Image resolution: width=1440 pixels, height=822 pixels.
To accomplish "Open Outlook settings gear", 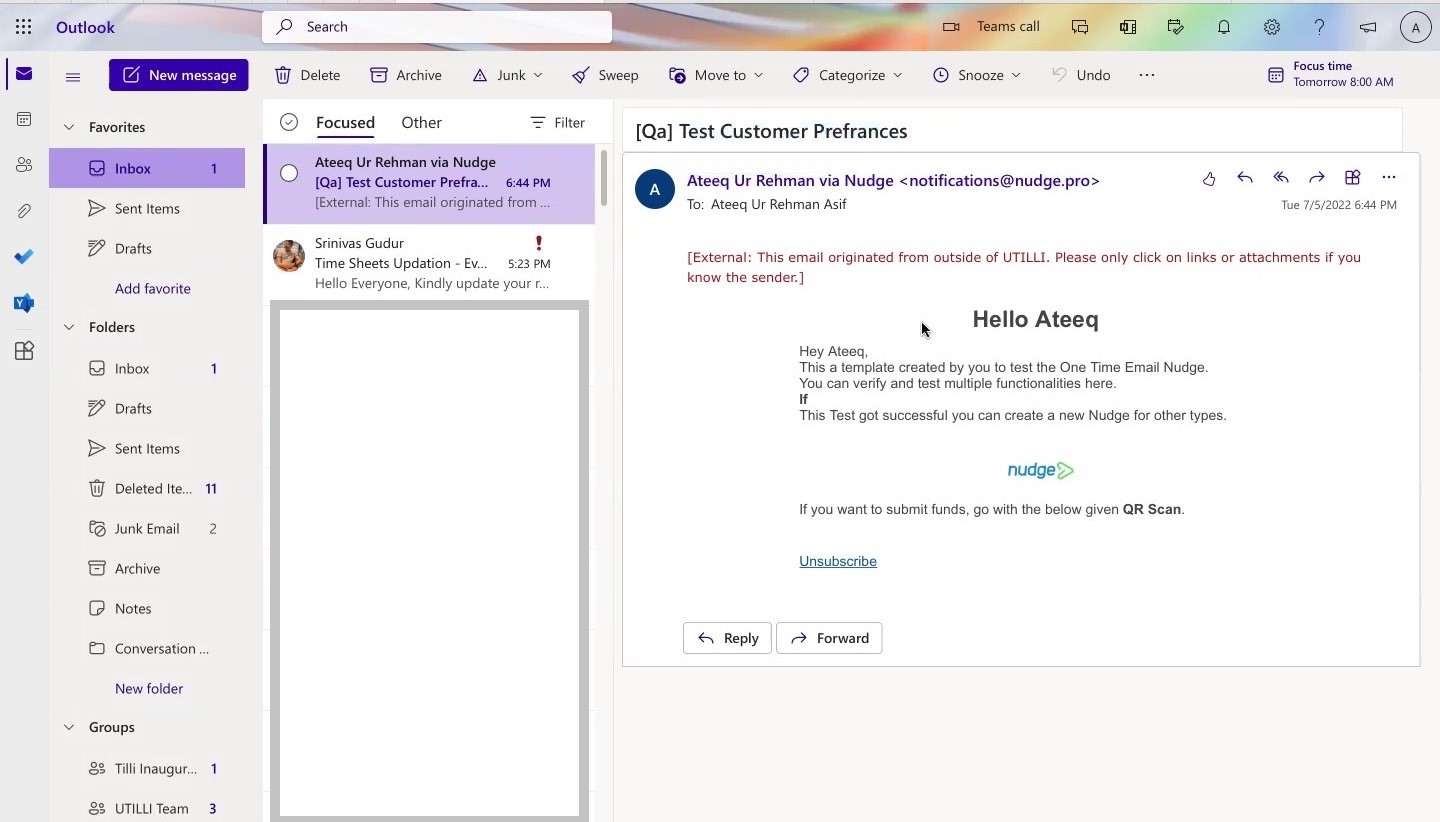I will pos(1272,27).
